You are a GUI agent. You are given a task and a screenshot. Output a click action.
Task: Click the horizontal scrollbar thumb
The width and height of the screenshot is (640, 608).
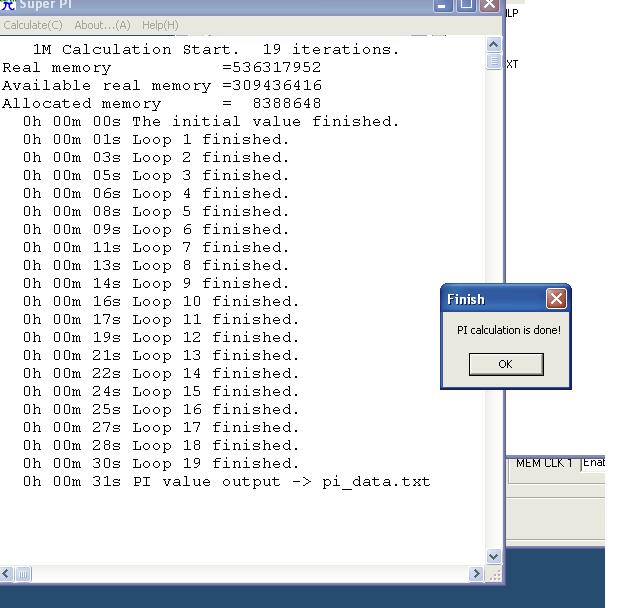[23, 574]
